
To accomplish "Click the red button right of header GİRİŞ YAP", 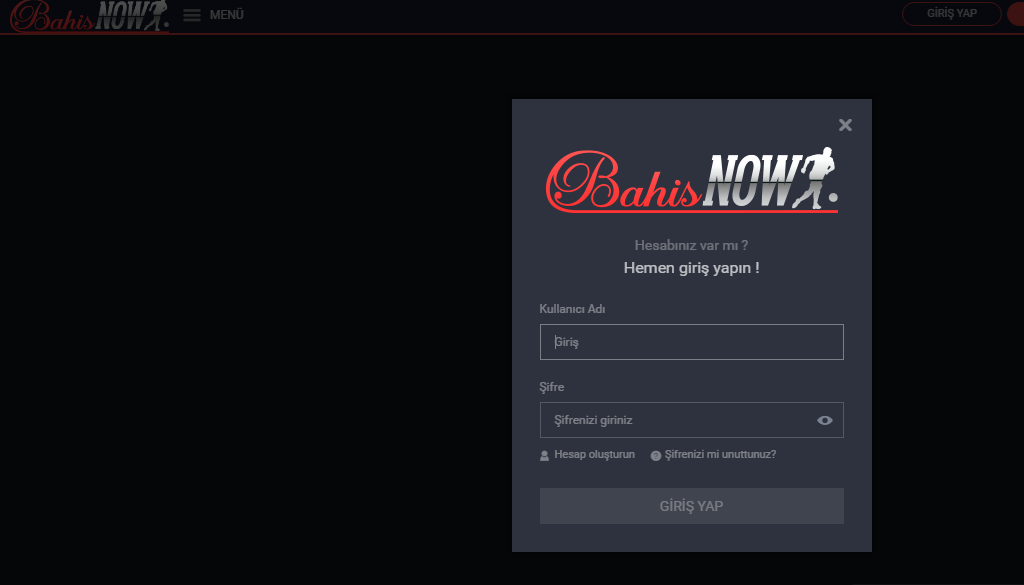I will tap(1016, 14).
